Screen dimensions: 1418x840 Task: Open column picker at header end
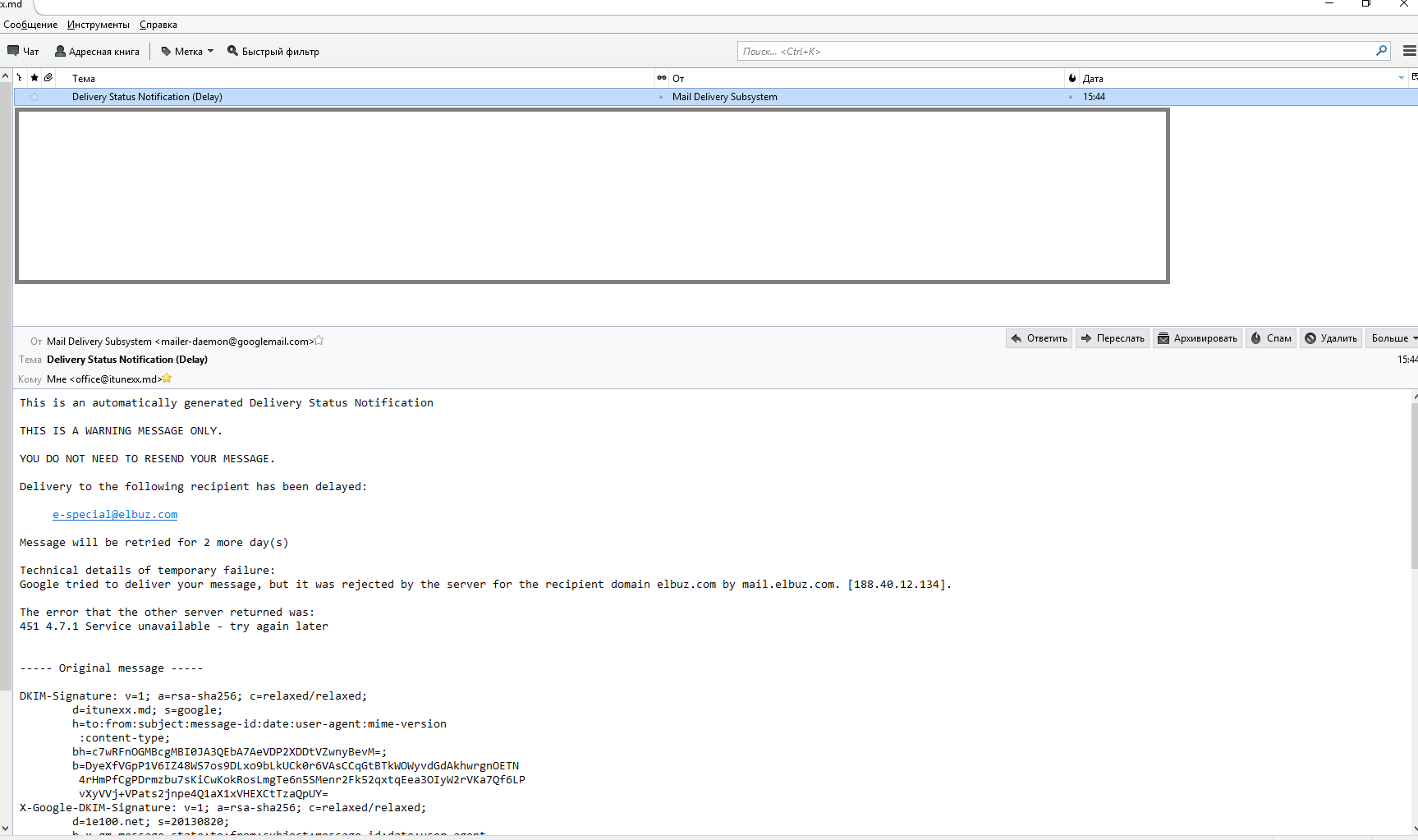click(1414, 77)
